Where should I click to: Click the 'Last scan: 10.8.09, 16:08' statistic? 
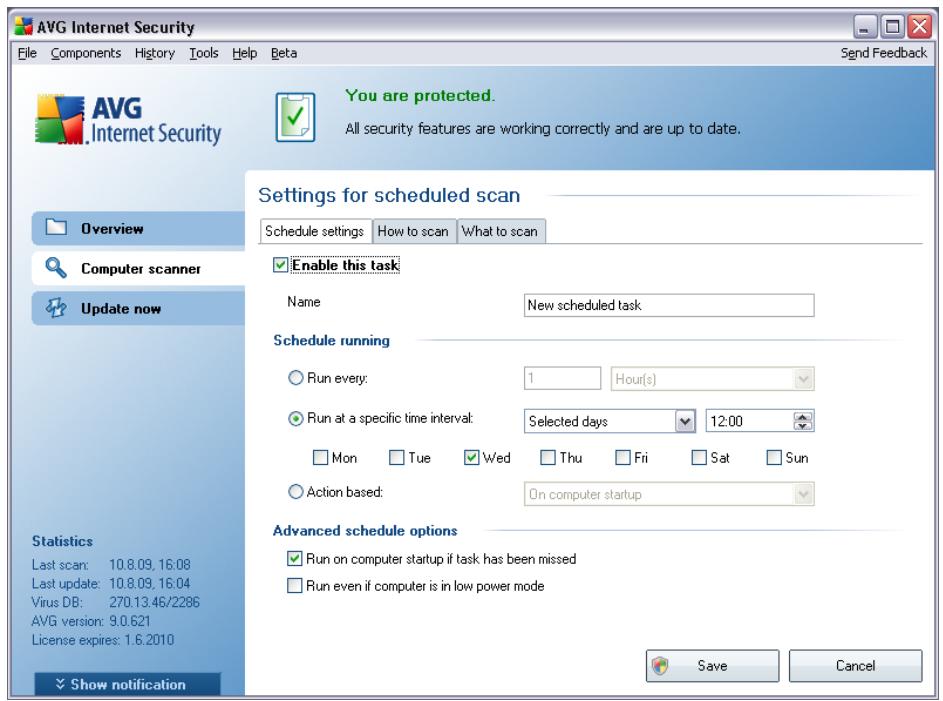tap(111, 565)
